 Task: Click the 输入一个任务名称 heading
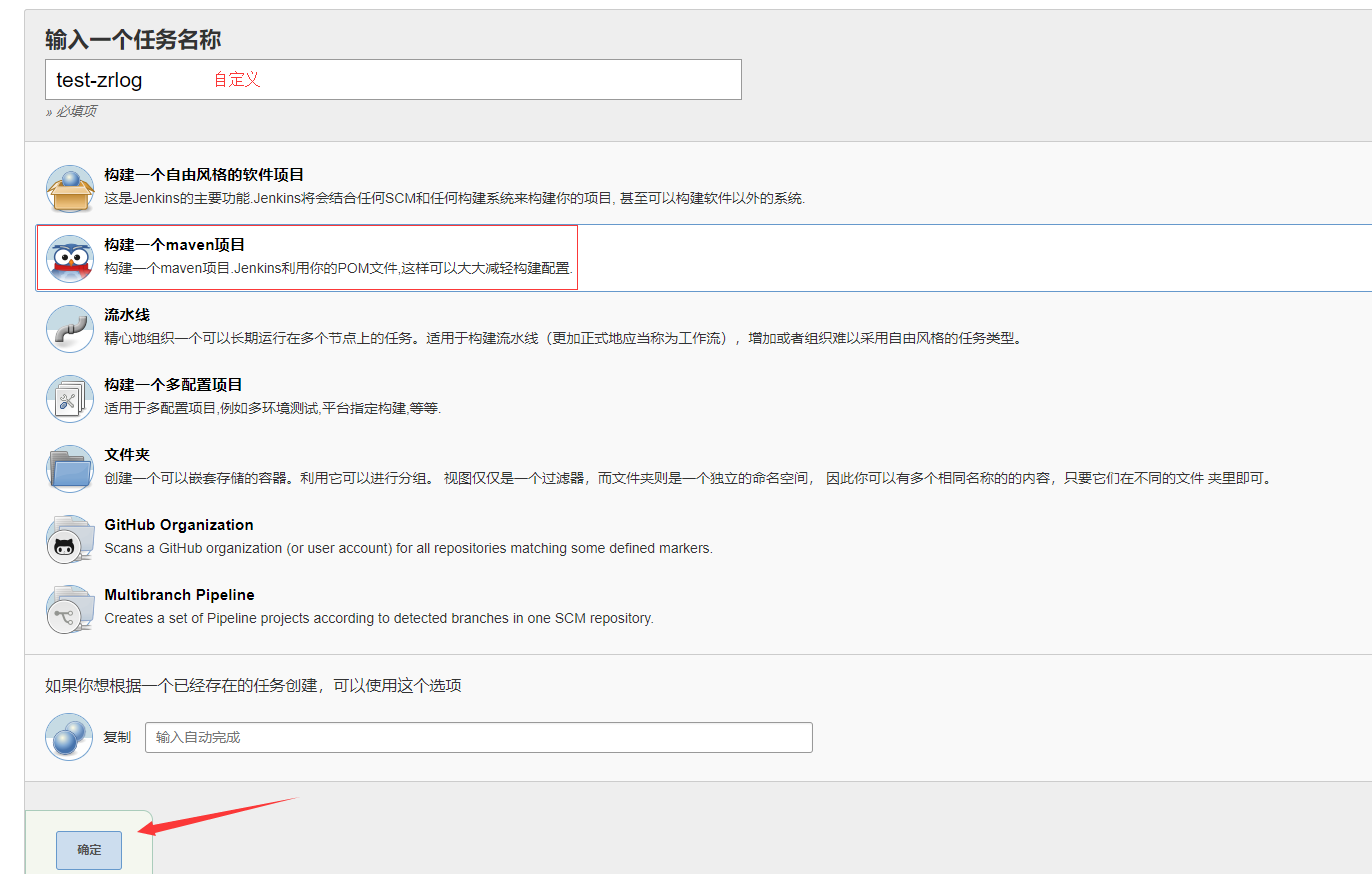[x=133, y=40]
